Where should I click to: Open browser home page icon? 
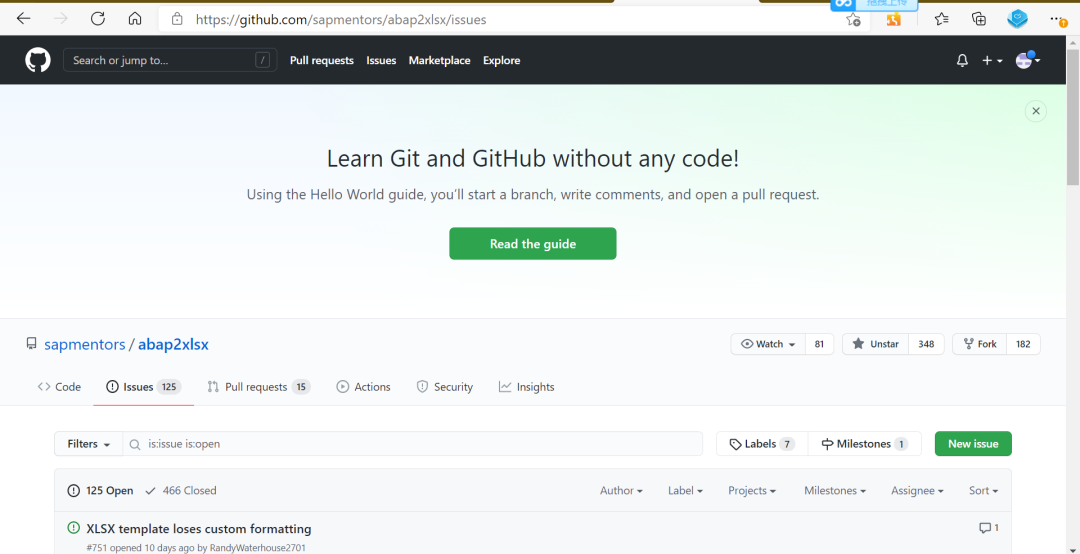coord(135,19)
